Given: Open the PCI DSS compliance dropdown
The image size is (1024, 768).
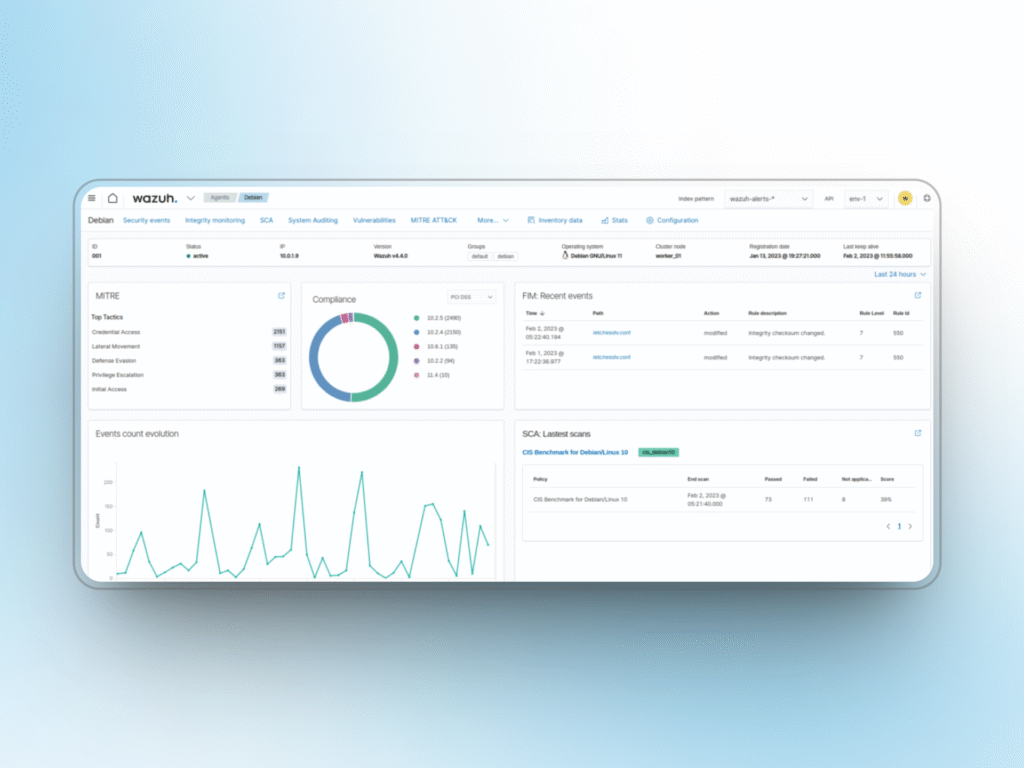Looking at the screenshot, I should (472, 297).
